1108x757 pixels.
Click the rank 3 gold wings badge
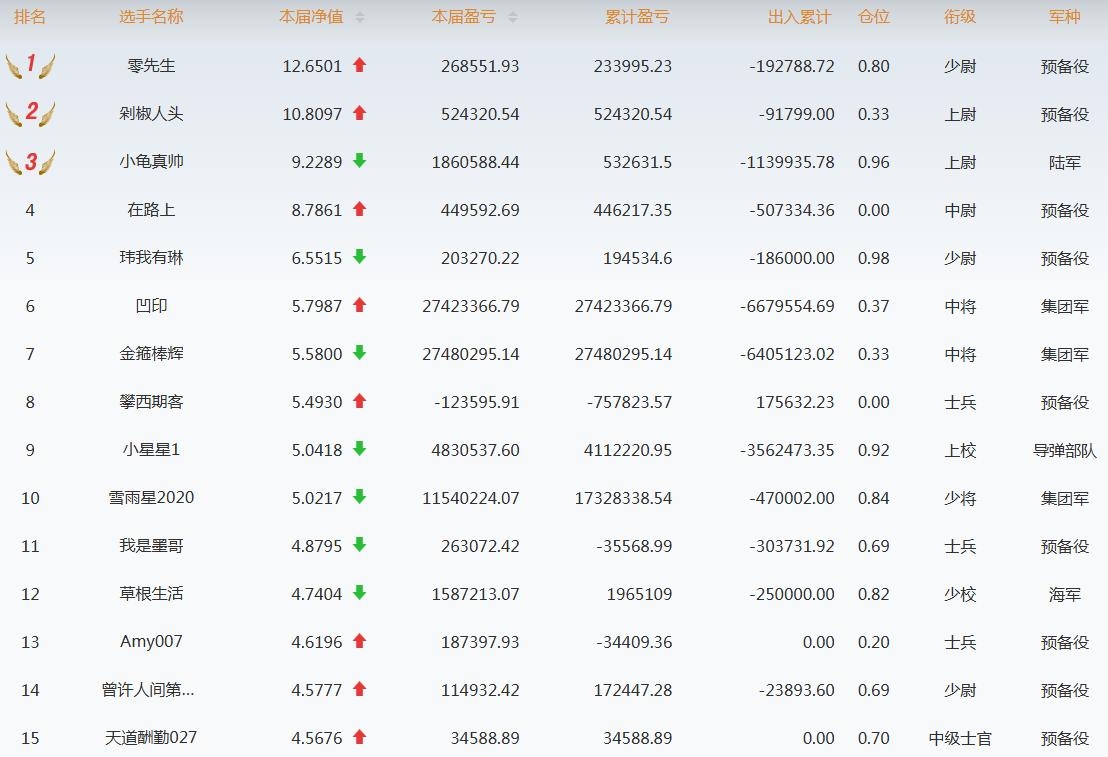pyautogui.click(x=30, y=162)
